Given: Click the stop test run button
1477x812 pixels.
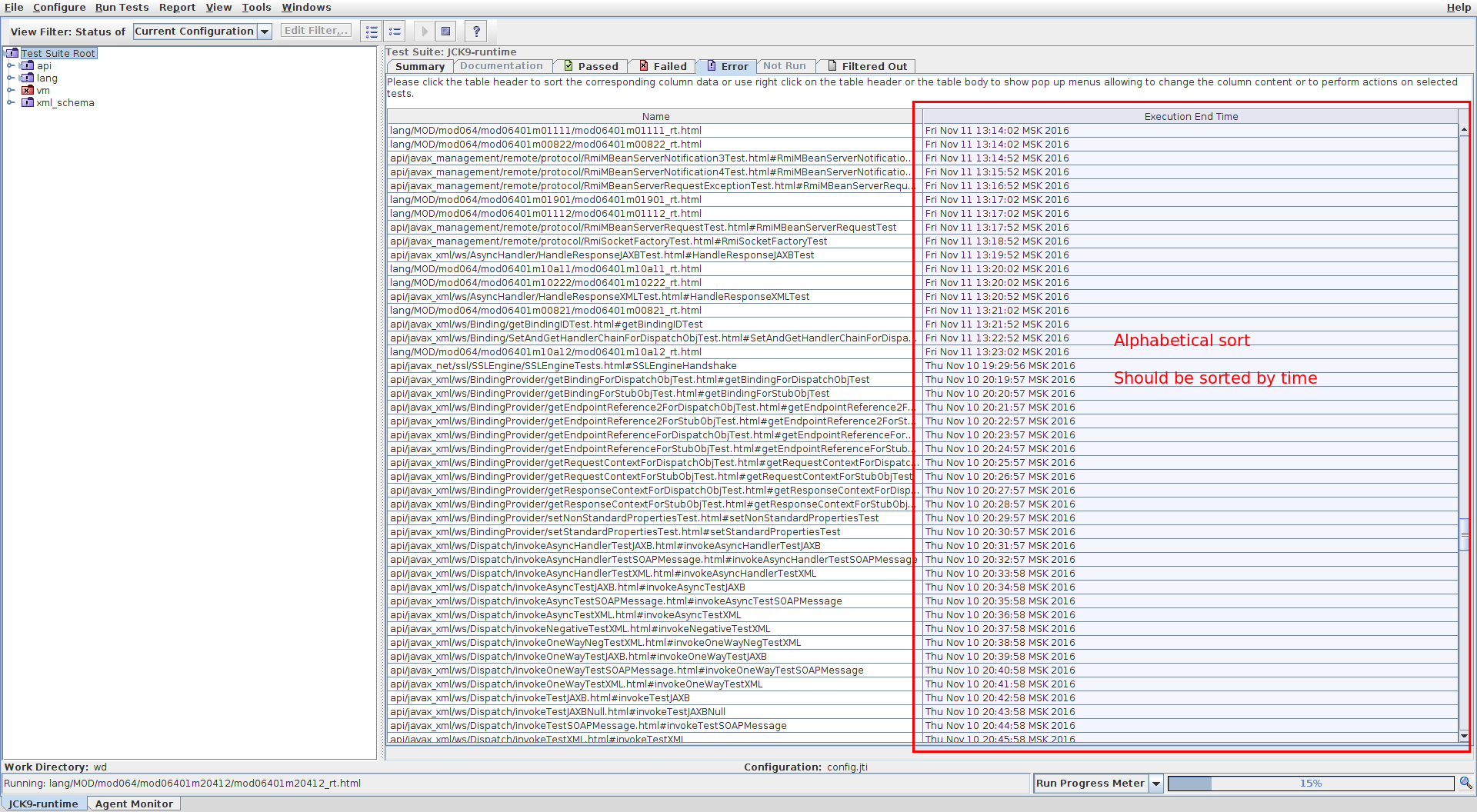Looking at the screenshot, I should 445,32.
